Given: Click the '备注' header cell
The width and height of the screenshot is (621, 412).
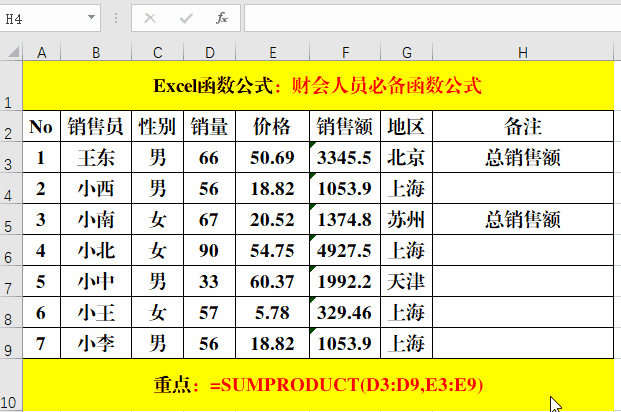Looking at the screenshot, I should [523, 126].
